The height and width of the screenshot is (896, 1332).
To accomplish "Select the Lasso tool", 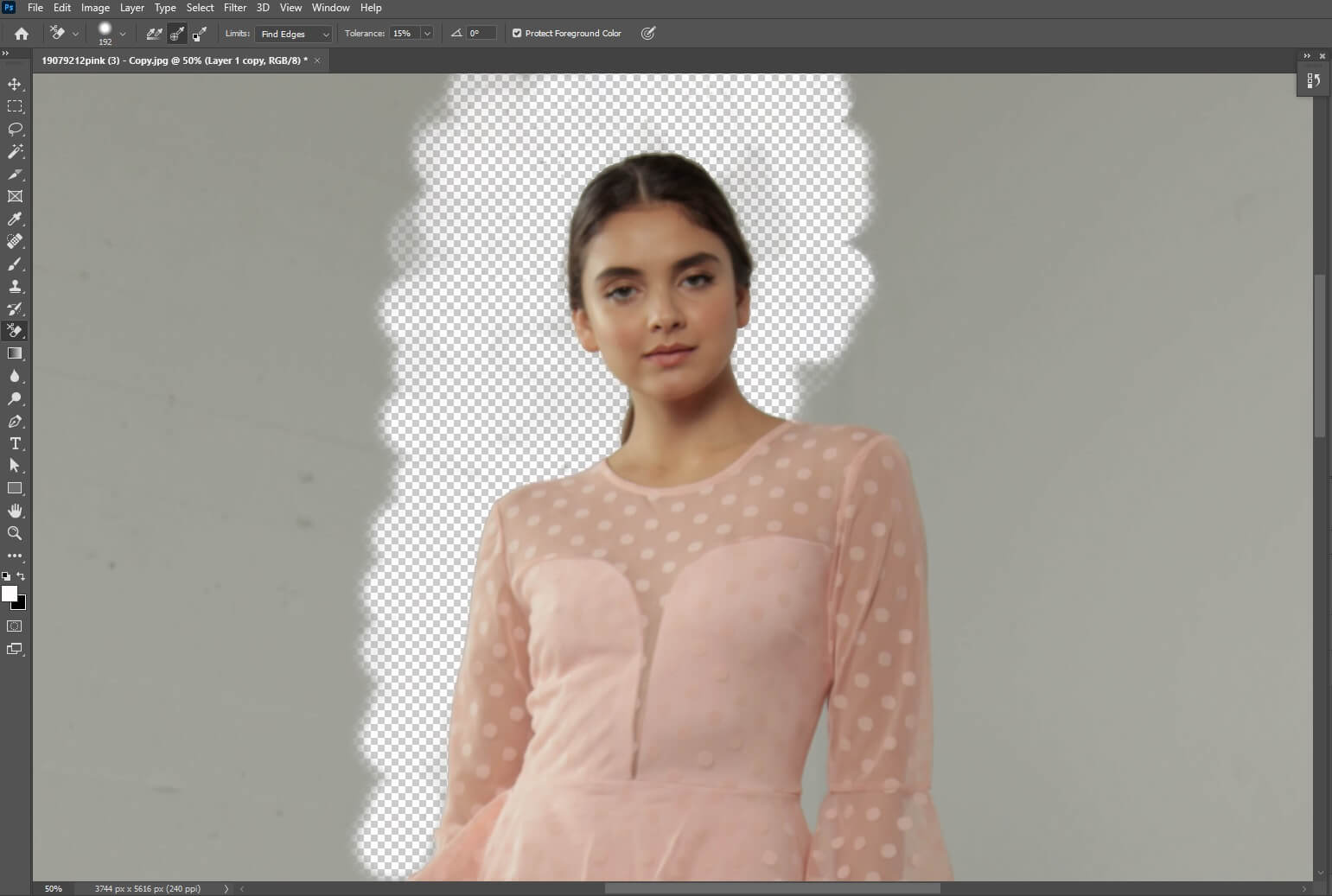I will click(15, 129).
